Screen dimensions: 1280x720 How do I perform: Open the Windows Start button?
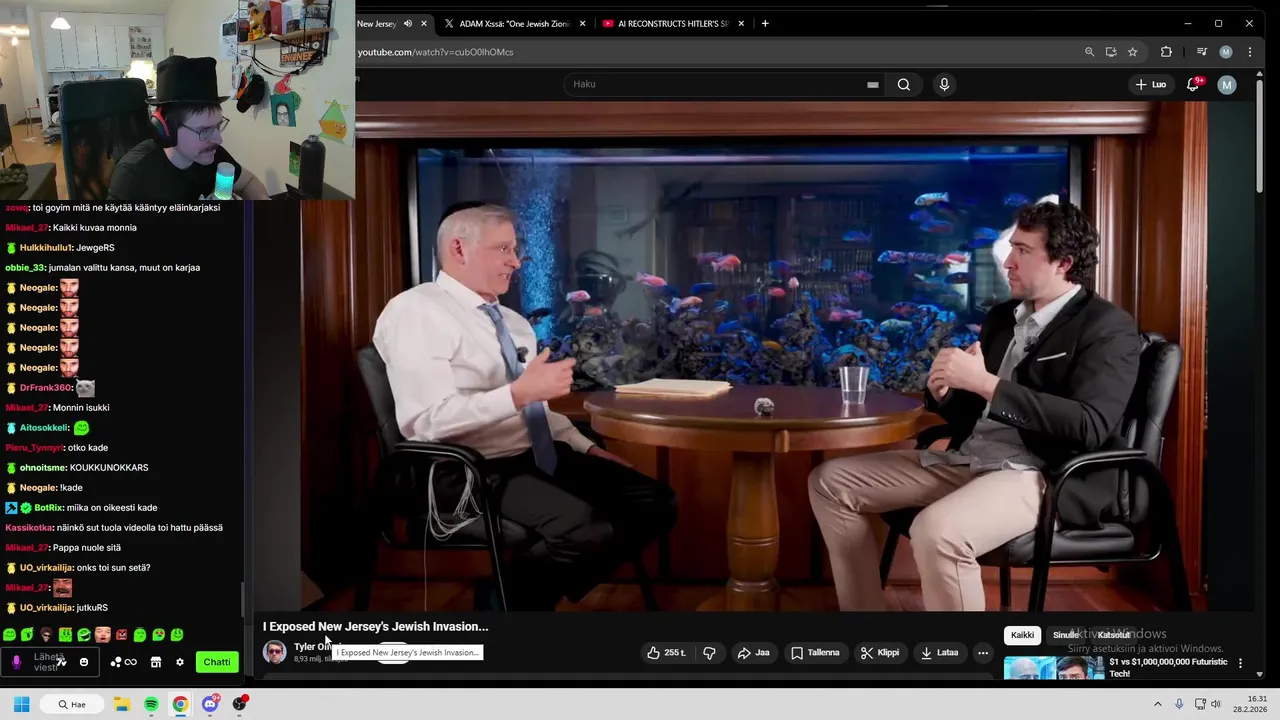coord(21,704)
